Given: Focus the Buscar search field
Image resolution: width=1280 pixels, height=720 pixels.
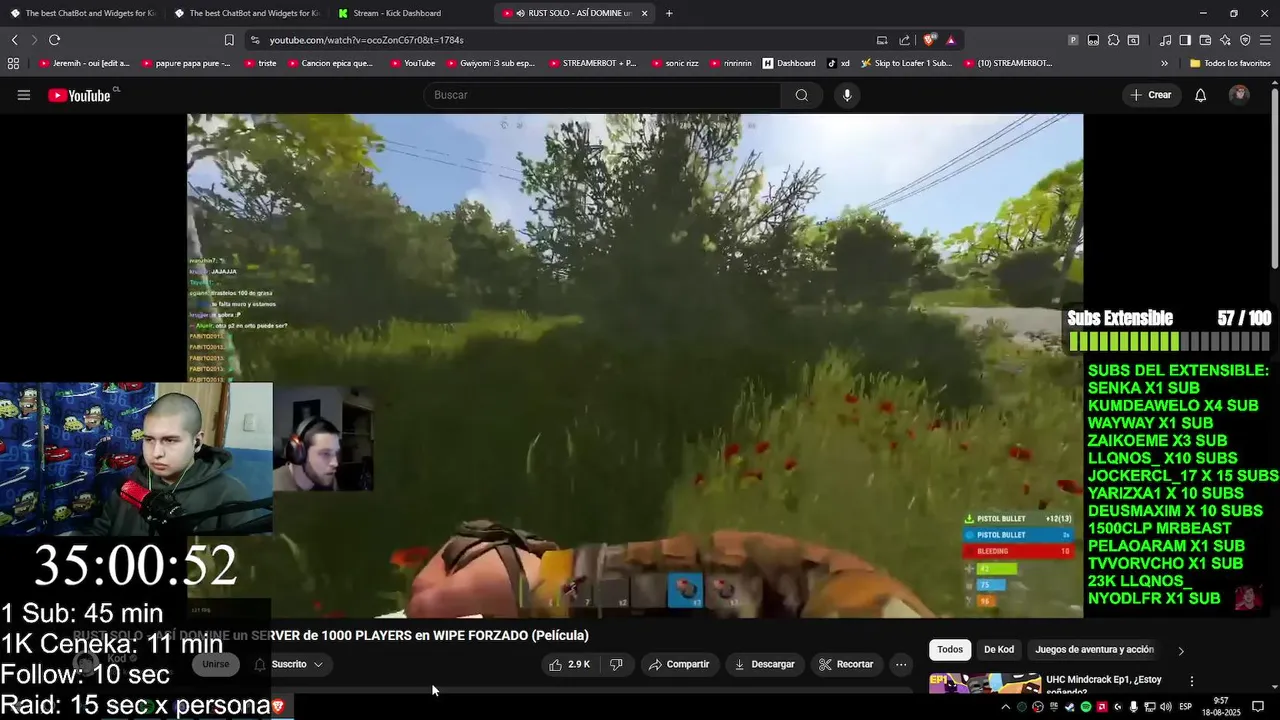Looking at the screenshot, I should point(602,95).
